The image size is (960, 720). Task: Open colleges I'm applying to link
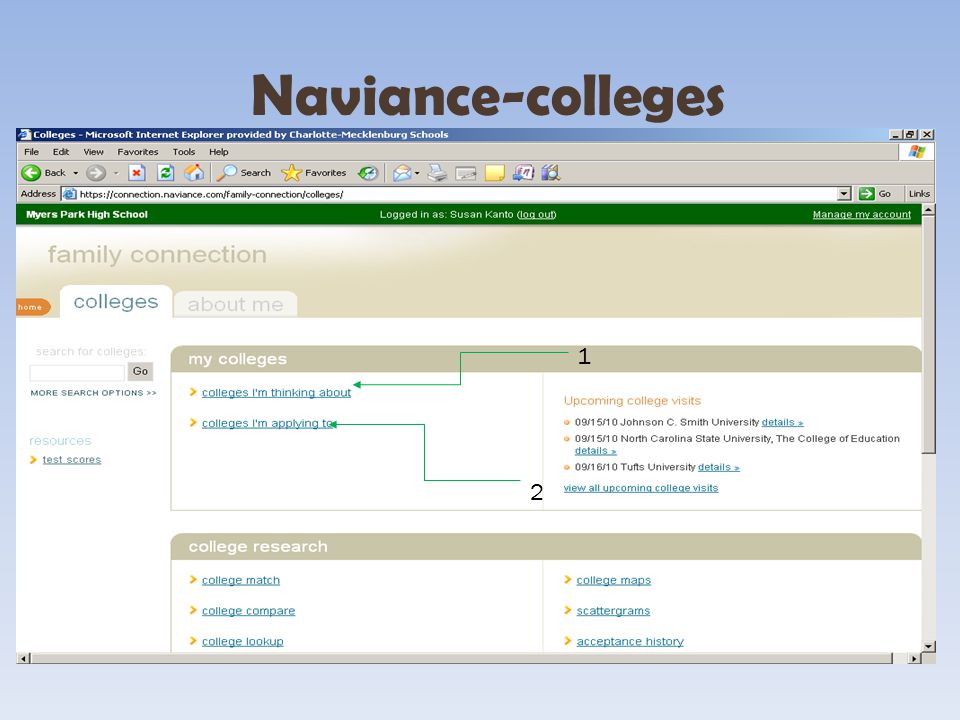[x=268, y=423]
